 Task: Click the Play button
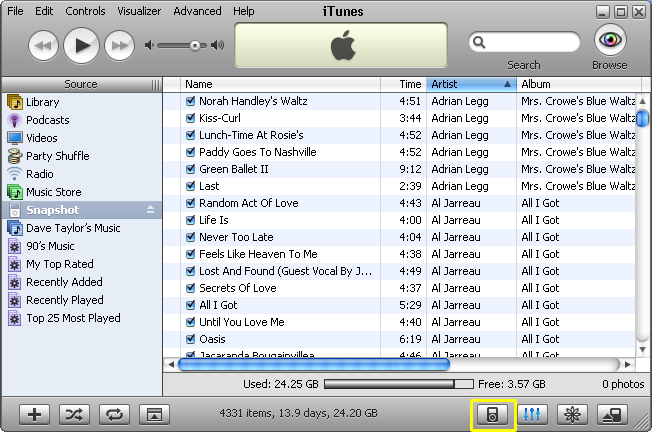81,45
